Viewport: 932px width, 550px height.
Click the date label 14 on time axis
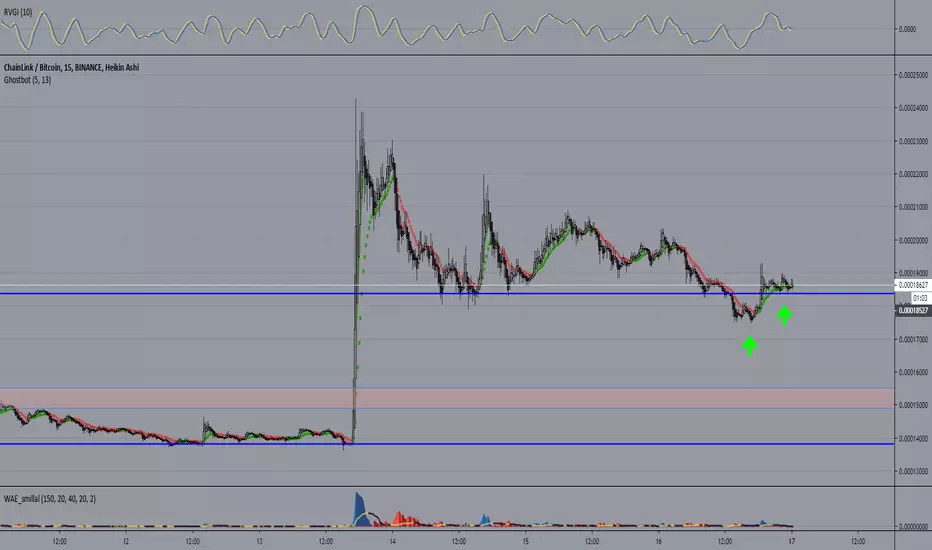(392, 541)
